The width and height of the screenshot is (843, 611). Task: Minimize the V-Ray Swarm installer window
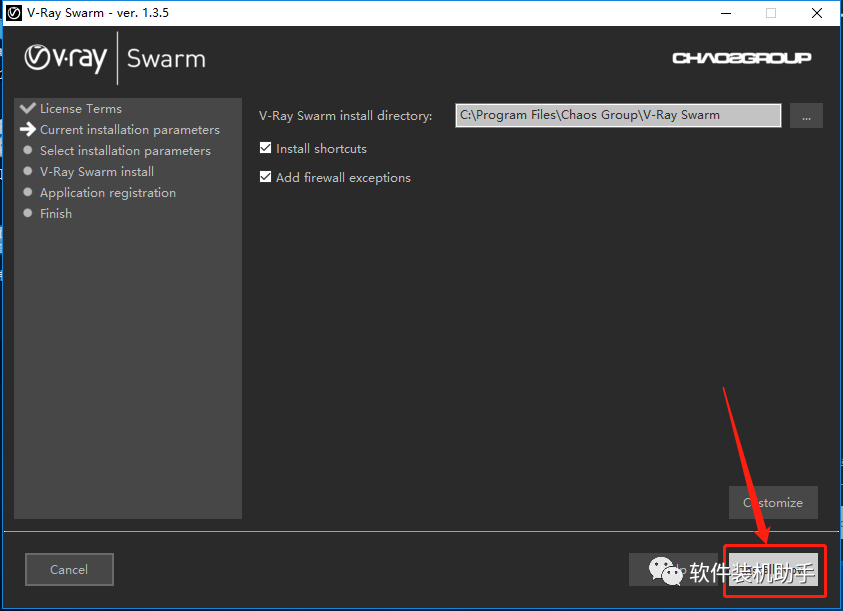pos(726,13)
